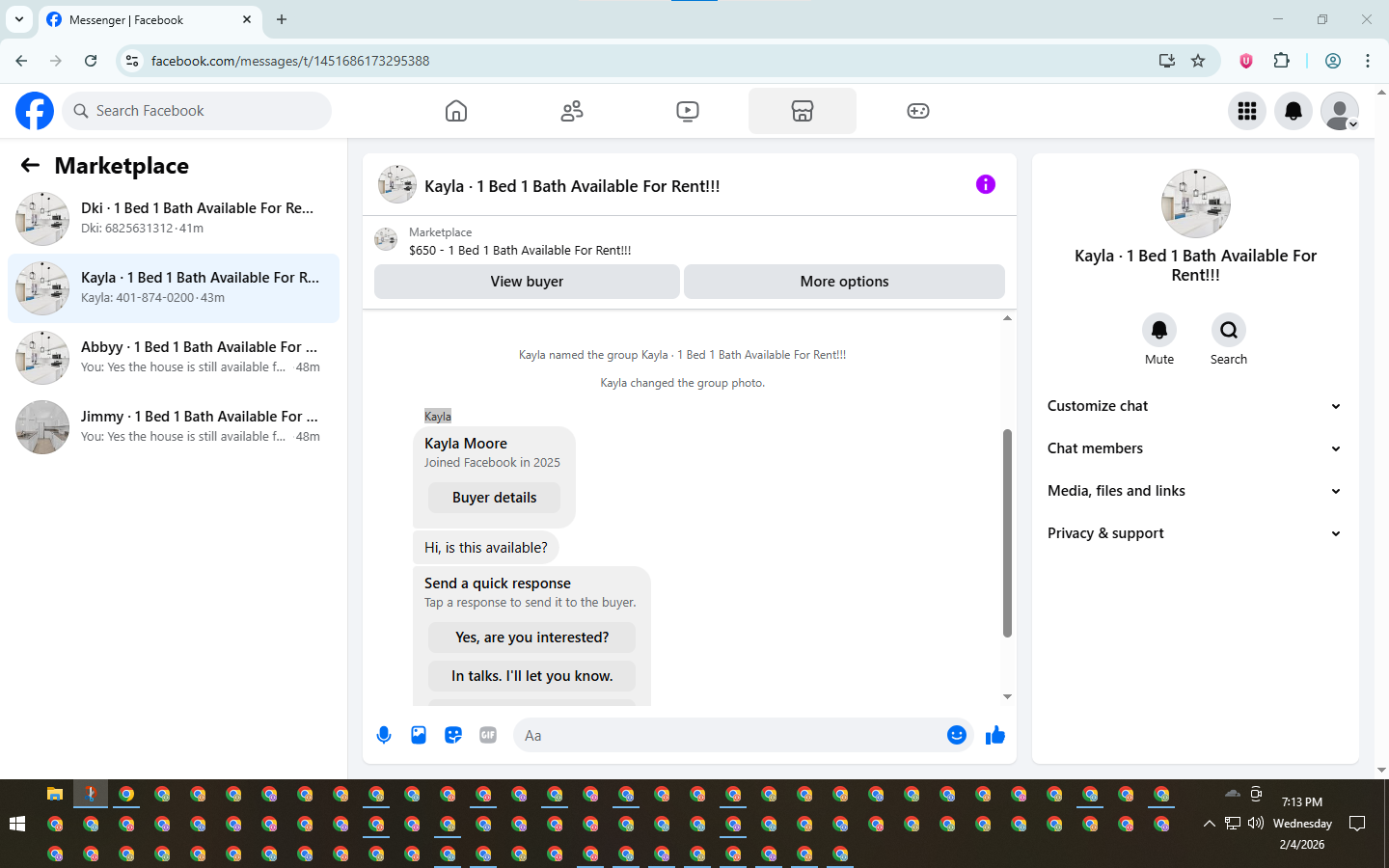Send a thumbs-up like
The image size is (1389, 868).
coord(995,736)
